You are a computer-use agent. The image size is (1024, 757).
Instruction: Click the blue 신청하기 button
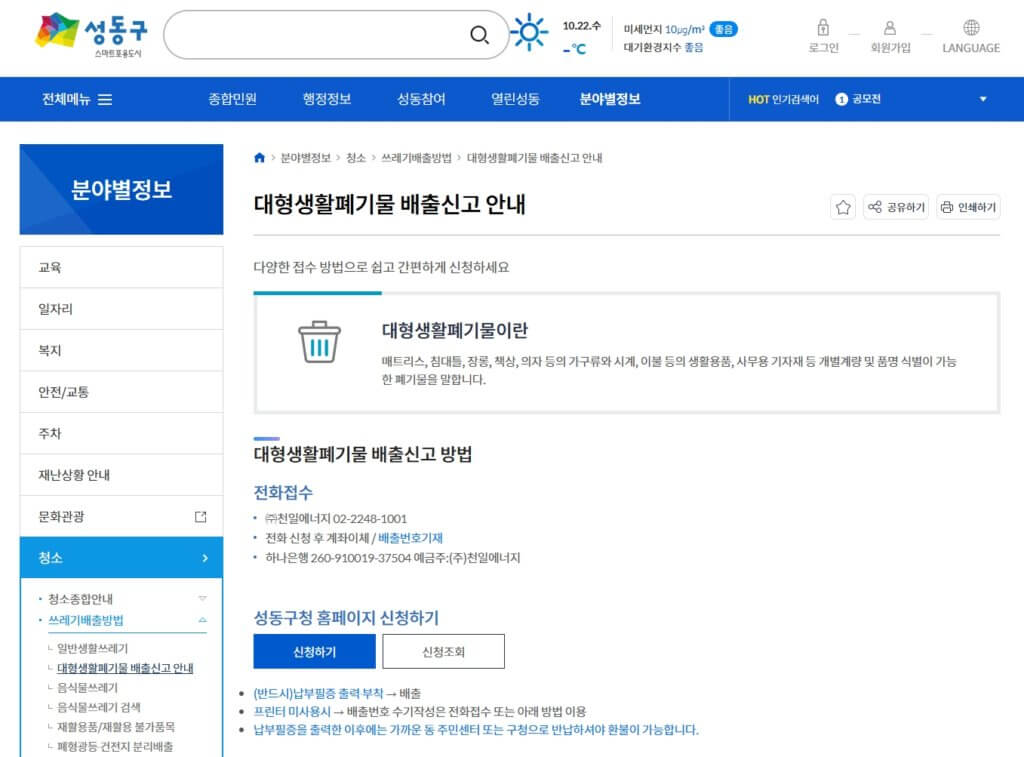(x=314, y=652)
